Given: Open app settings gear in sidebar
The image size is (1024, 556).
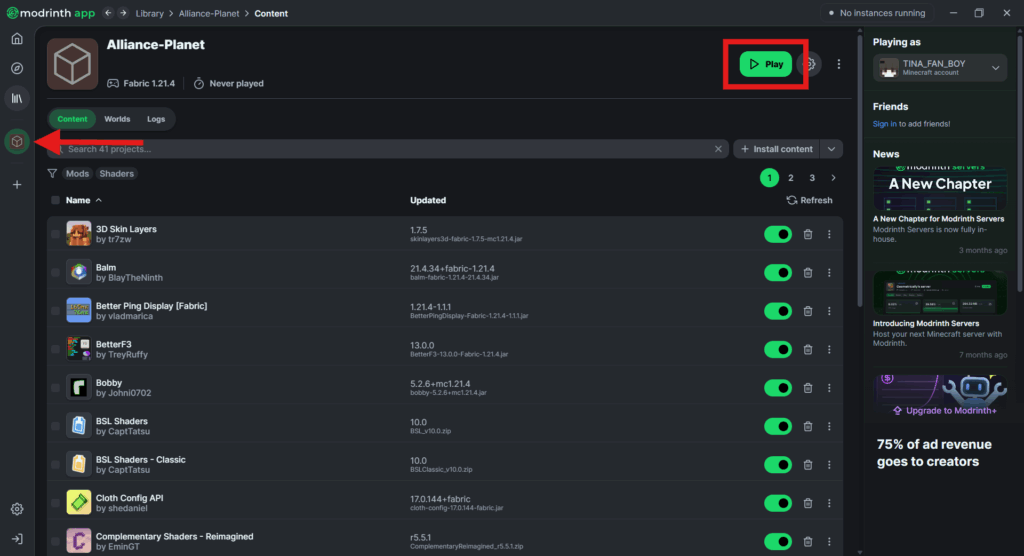Looking at the screenshot, I should coord(17,509).
